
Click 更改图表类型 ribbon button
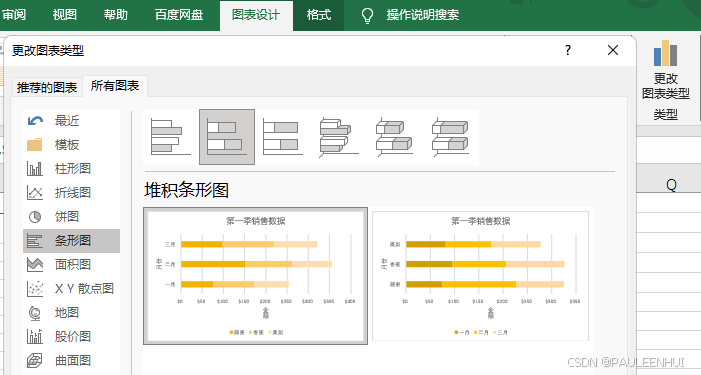click(x=666, y=70)
